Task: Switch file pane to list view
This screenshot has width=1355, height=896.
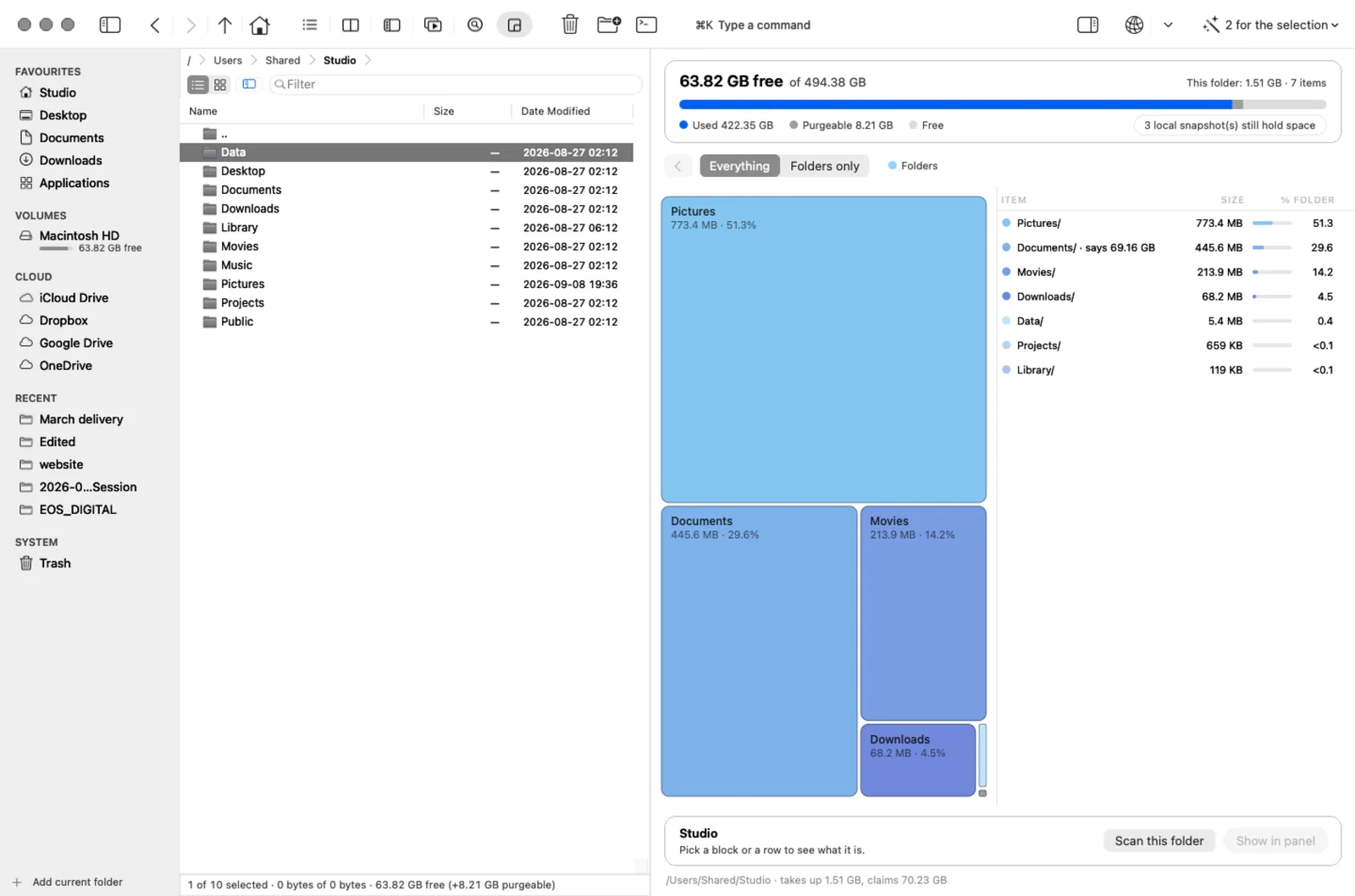Action: pos(197,85)
